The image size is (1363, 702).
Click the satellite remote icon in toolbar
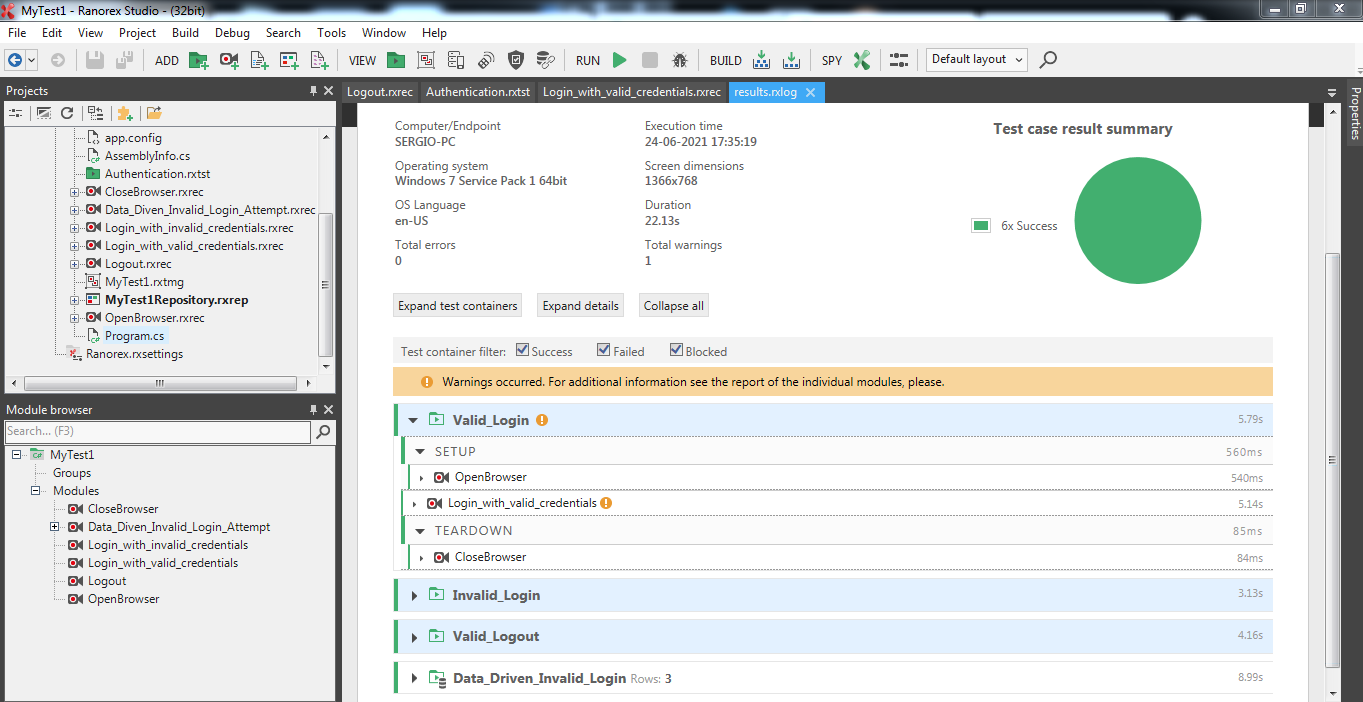(x=486, y=60)
